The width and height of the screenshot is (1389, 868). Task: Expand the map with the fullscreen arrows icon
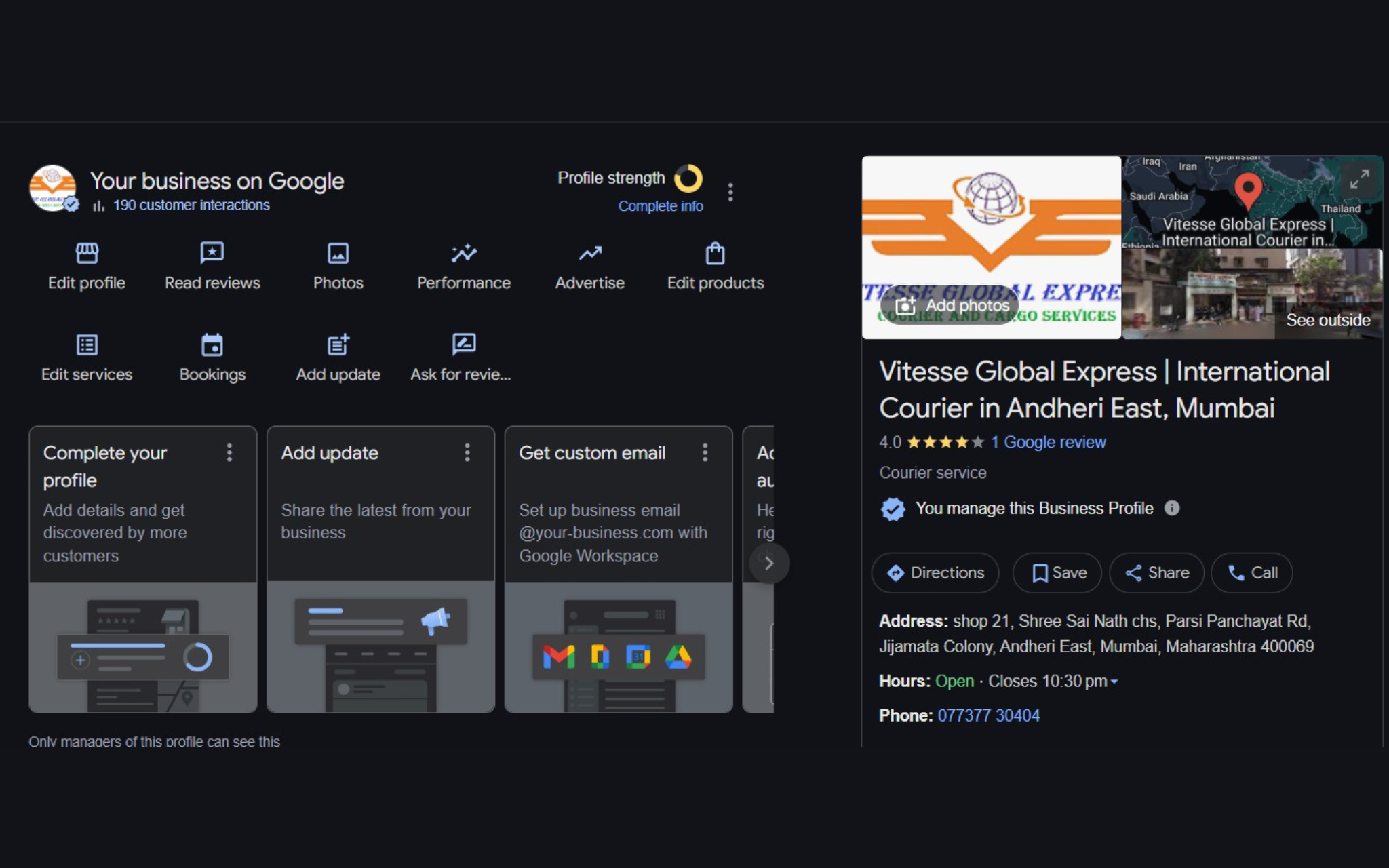coord(1359,179)
